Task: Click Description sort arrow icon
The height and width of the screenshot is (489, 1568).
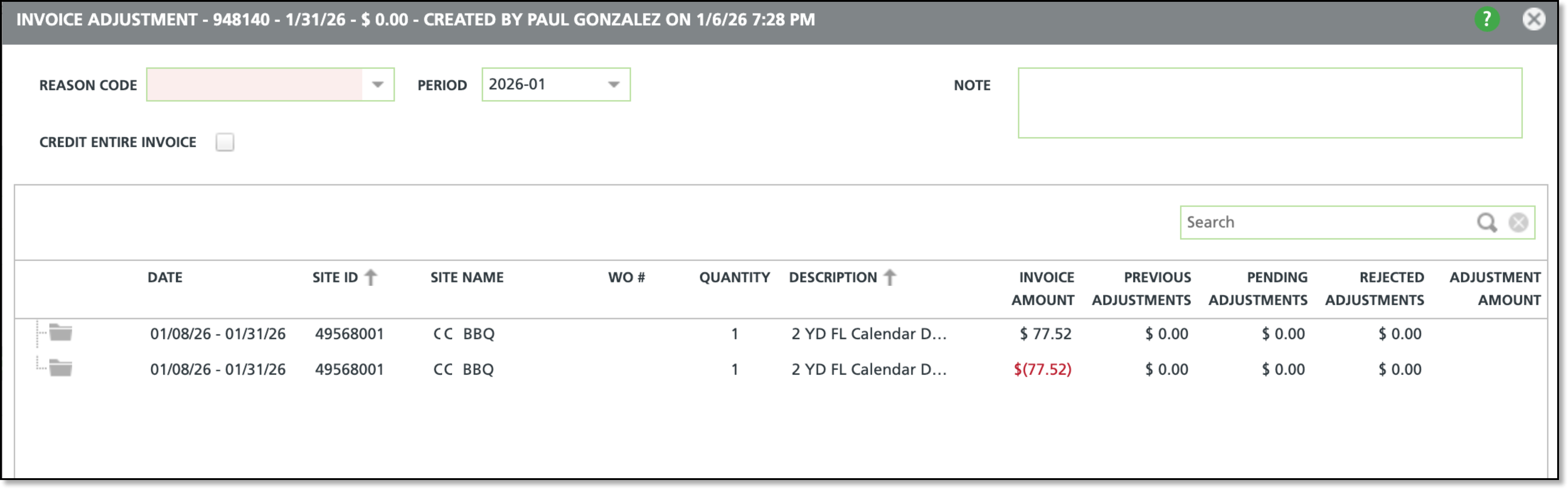Action: point(890,278)
